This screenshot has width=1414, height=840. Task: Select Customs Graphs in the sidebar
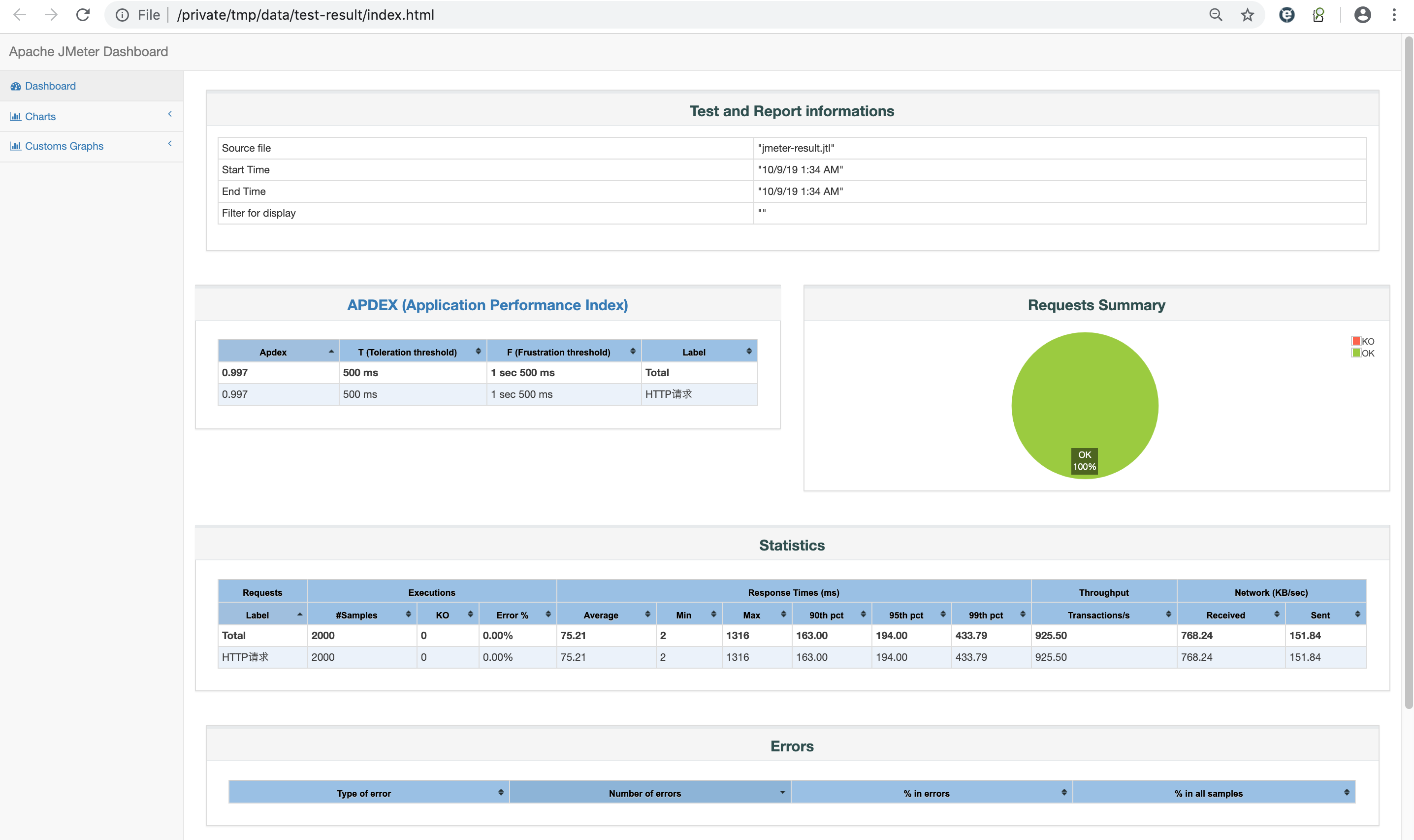[x=64, y=146]
